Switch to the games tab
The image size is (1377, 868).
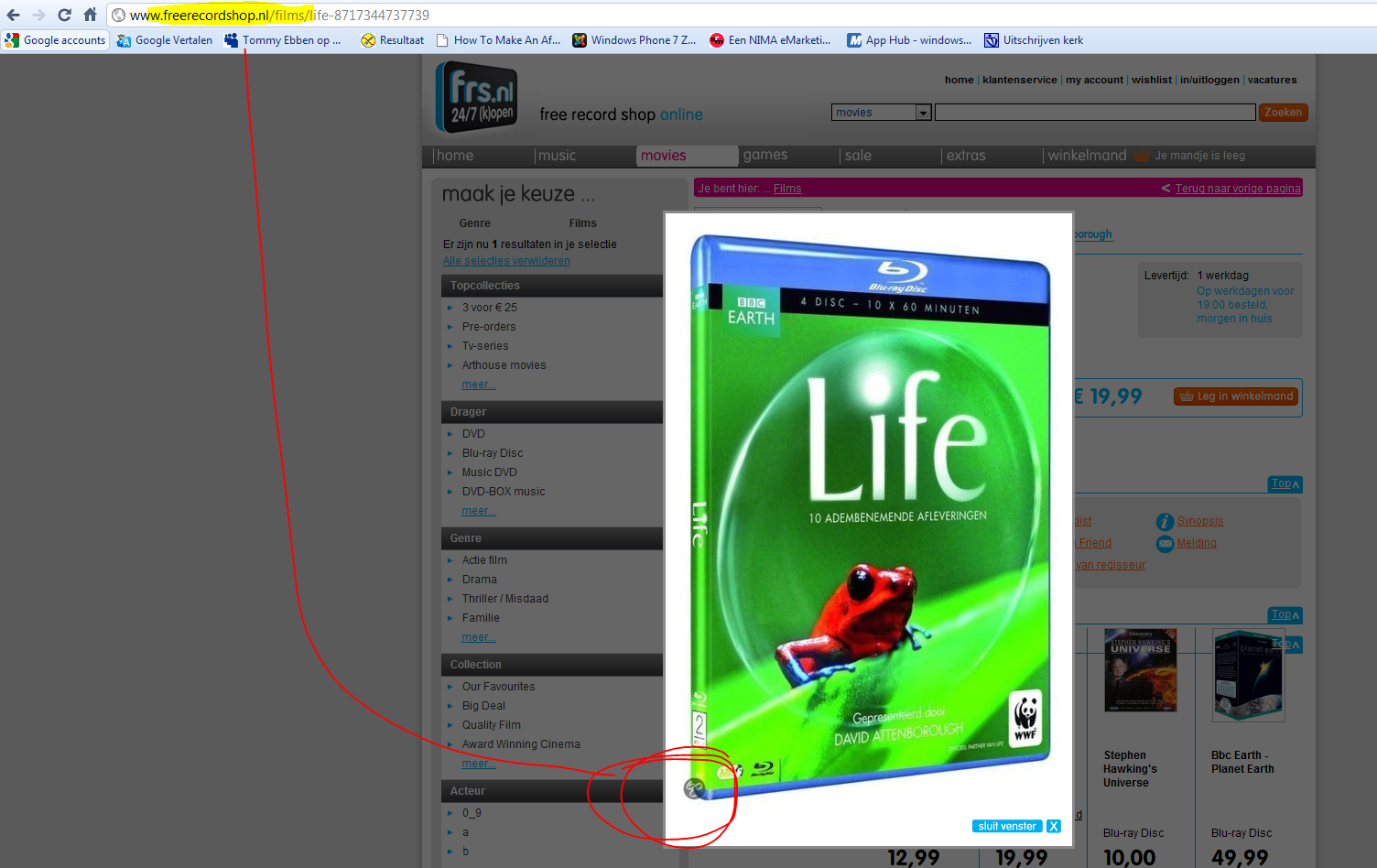point(765,156)
